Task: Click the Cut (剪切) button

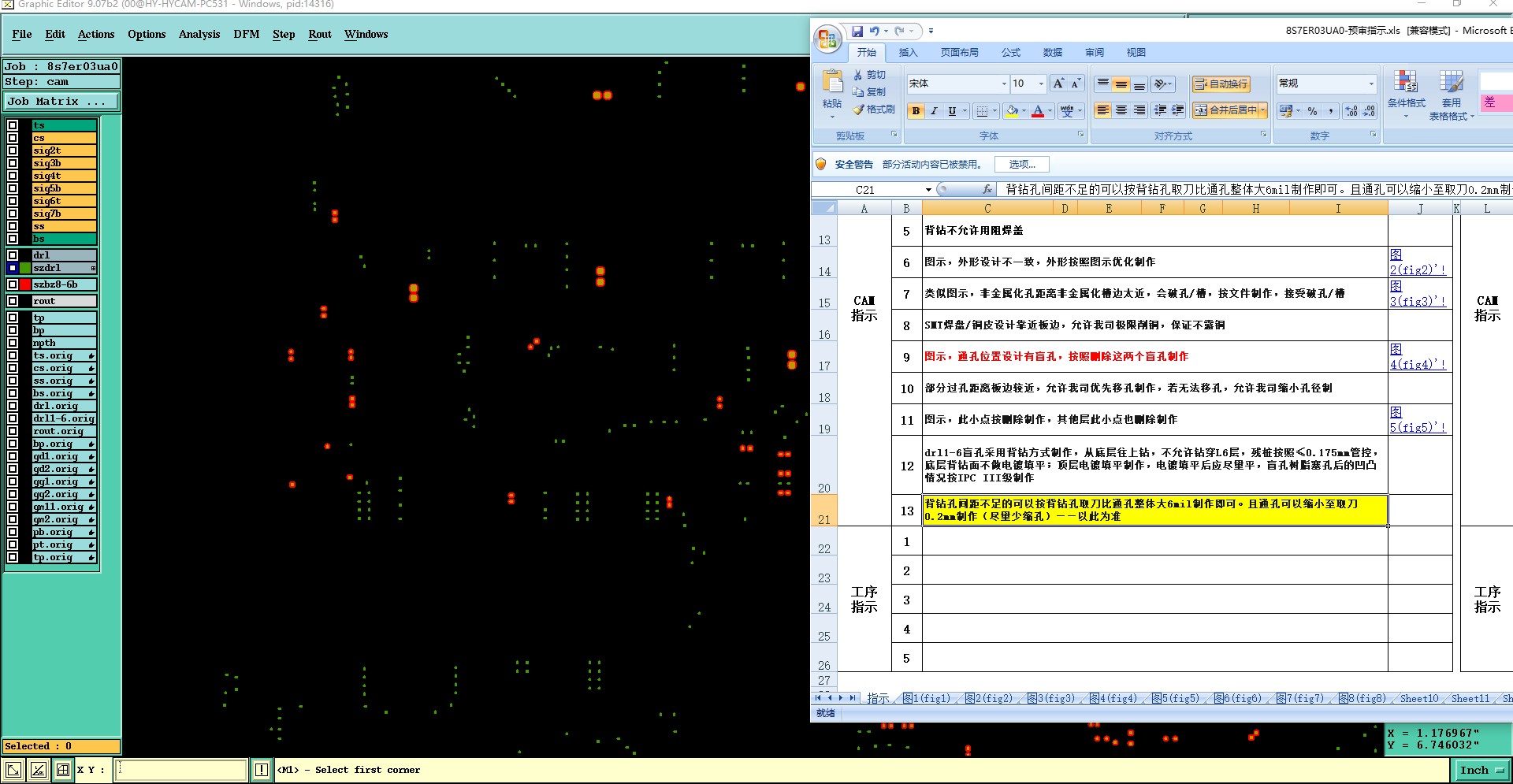Action: point(870,75)
